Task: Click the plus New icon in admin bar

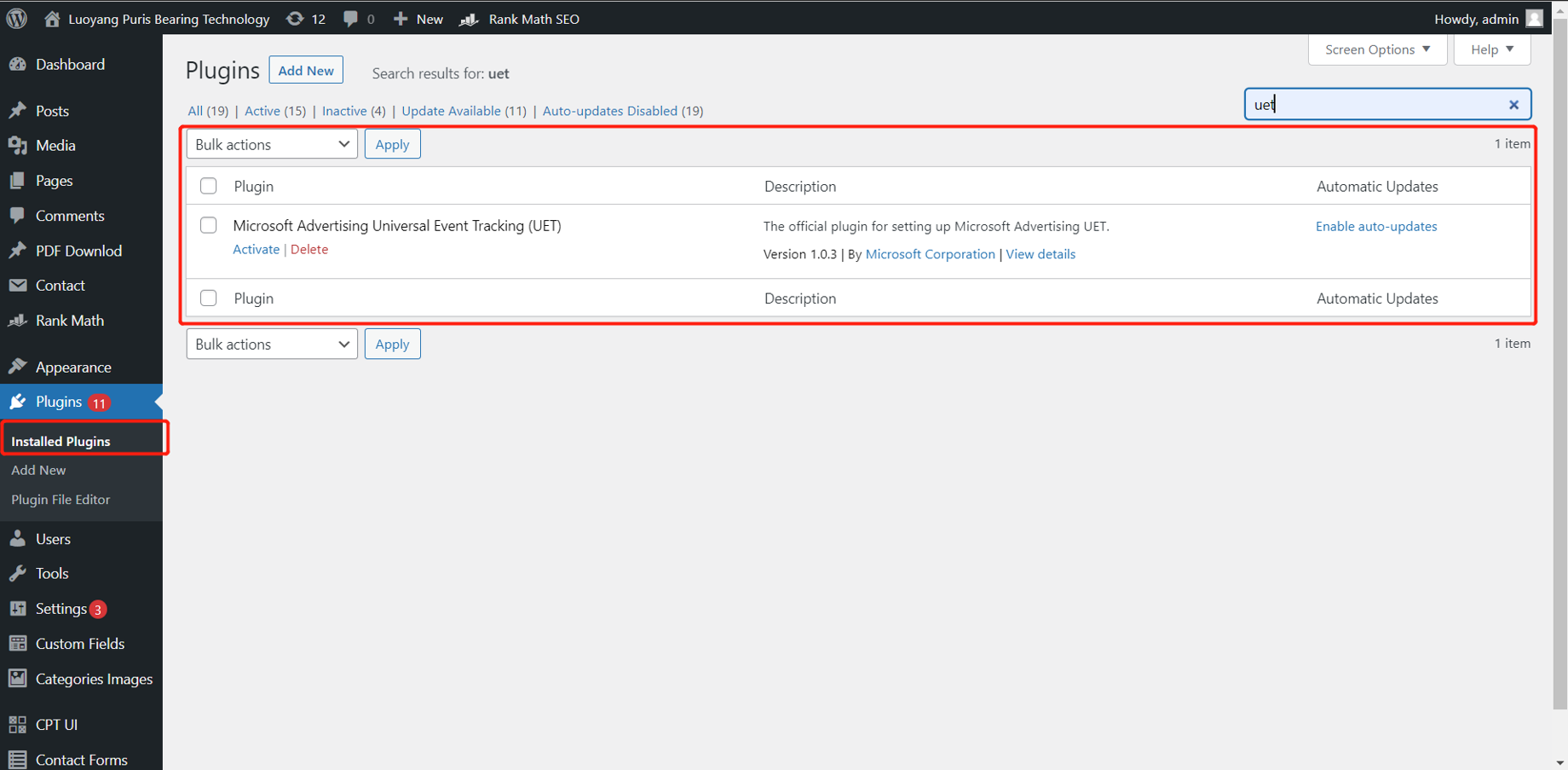Action: 401,19
